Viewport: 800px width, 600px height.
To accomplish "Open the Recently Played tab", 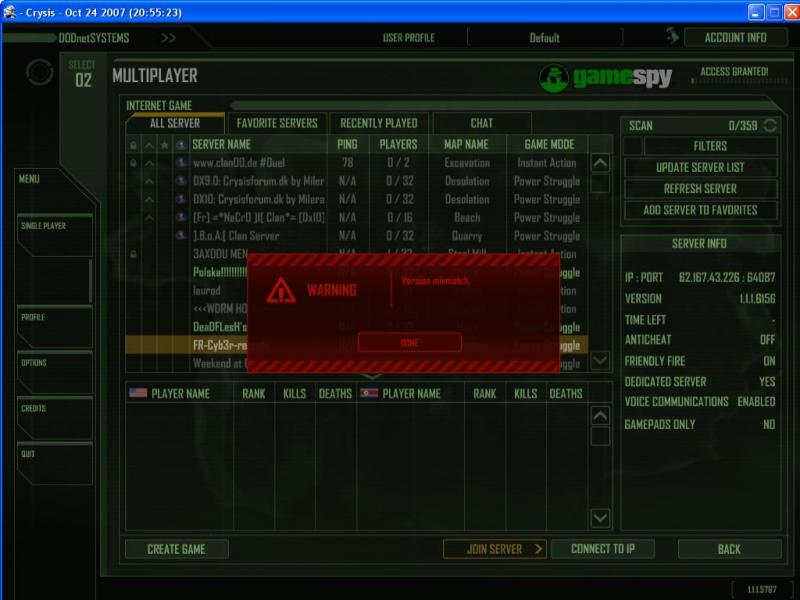I will [x=379, y=124].
